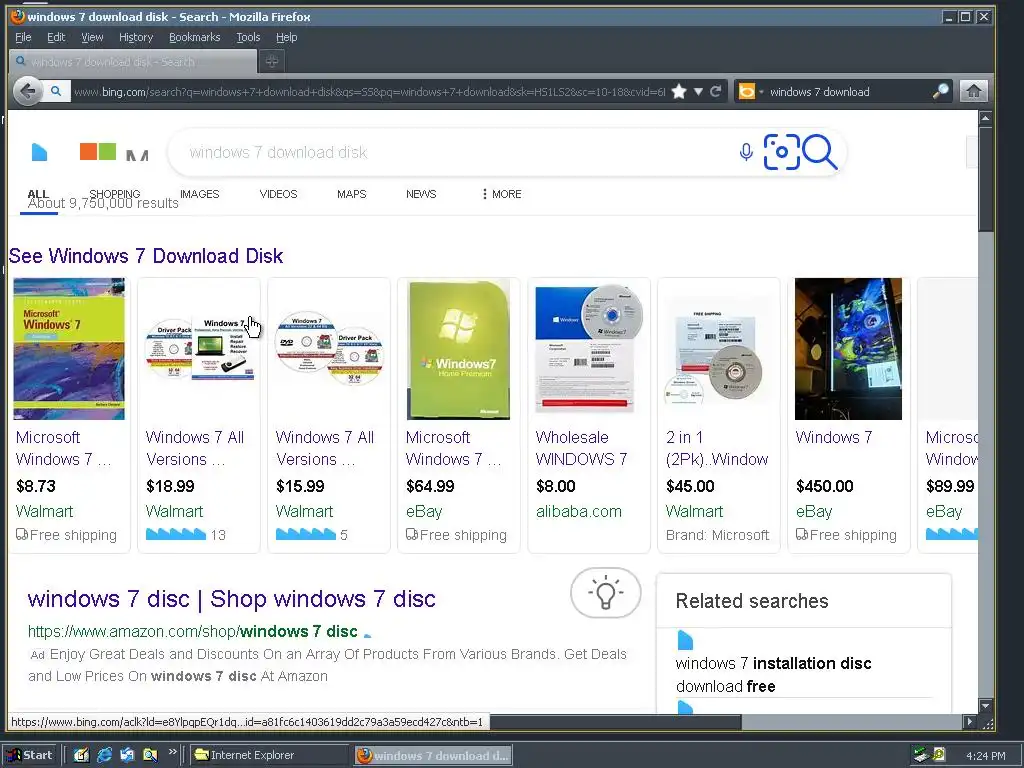1024x768 pixels.
Task: Open the bookmark dropdown arrow beside the star
Action: (698, 91)
